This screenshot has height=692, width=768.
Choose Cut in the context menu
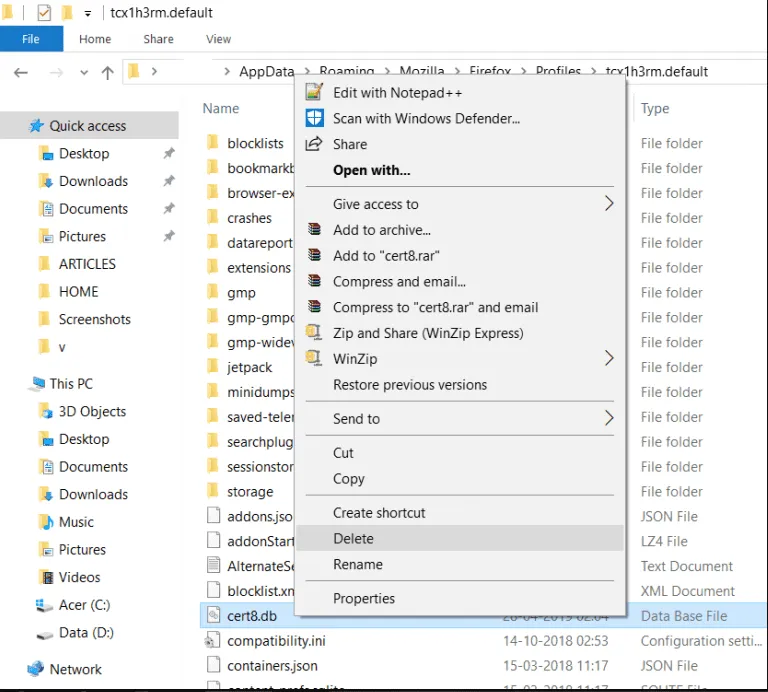pos(459,453)
